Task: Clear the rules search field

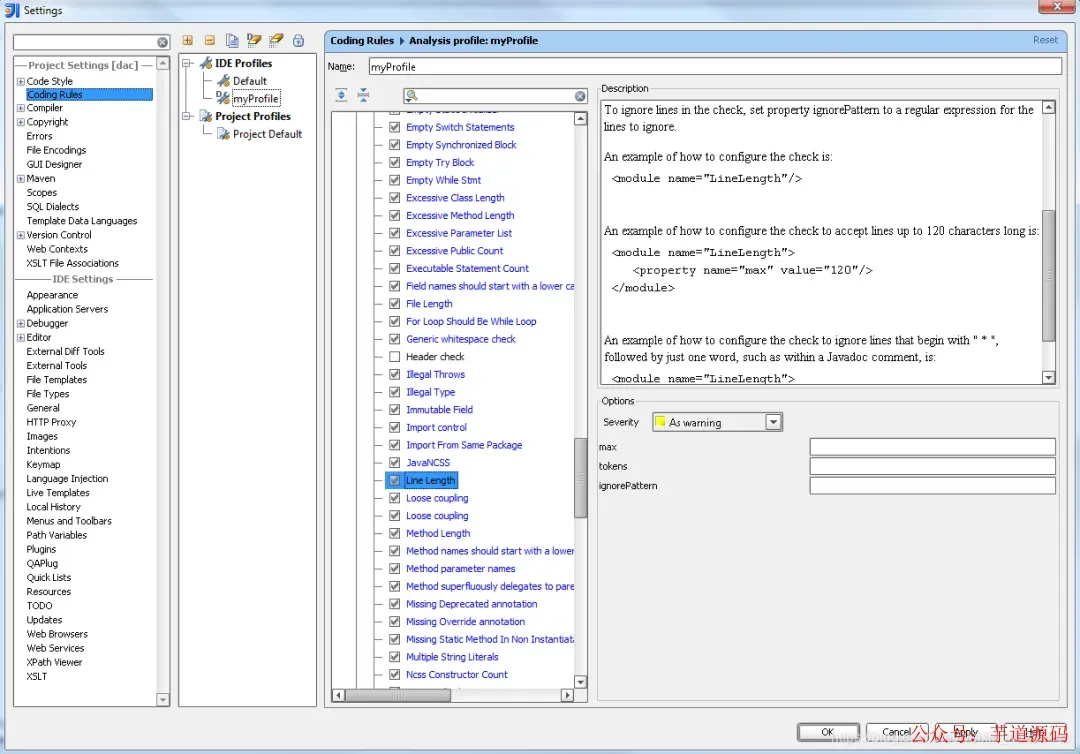Action: click(x=580, y=96)
